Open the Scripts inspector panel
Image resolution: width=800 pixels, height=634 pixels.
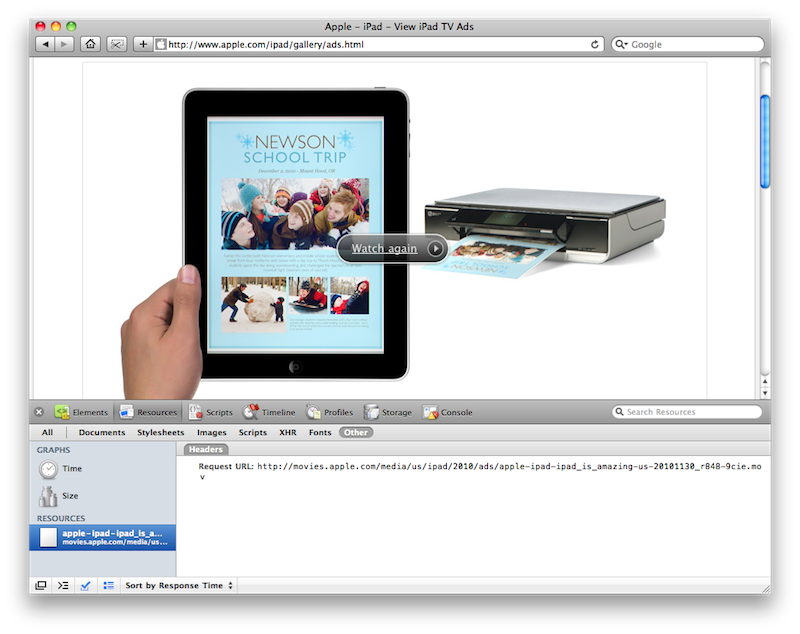[x=210, y=412]
